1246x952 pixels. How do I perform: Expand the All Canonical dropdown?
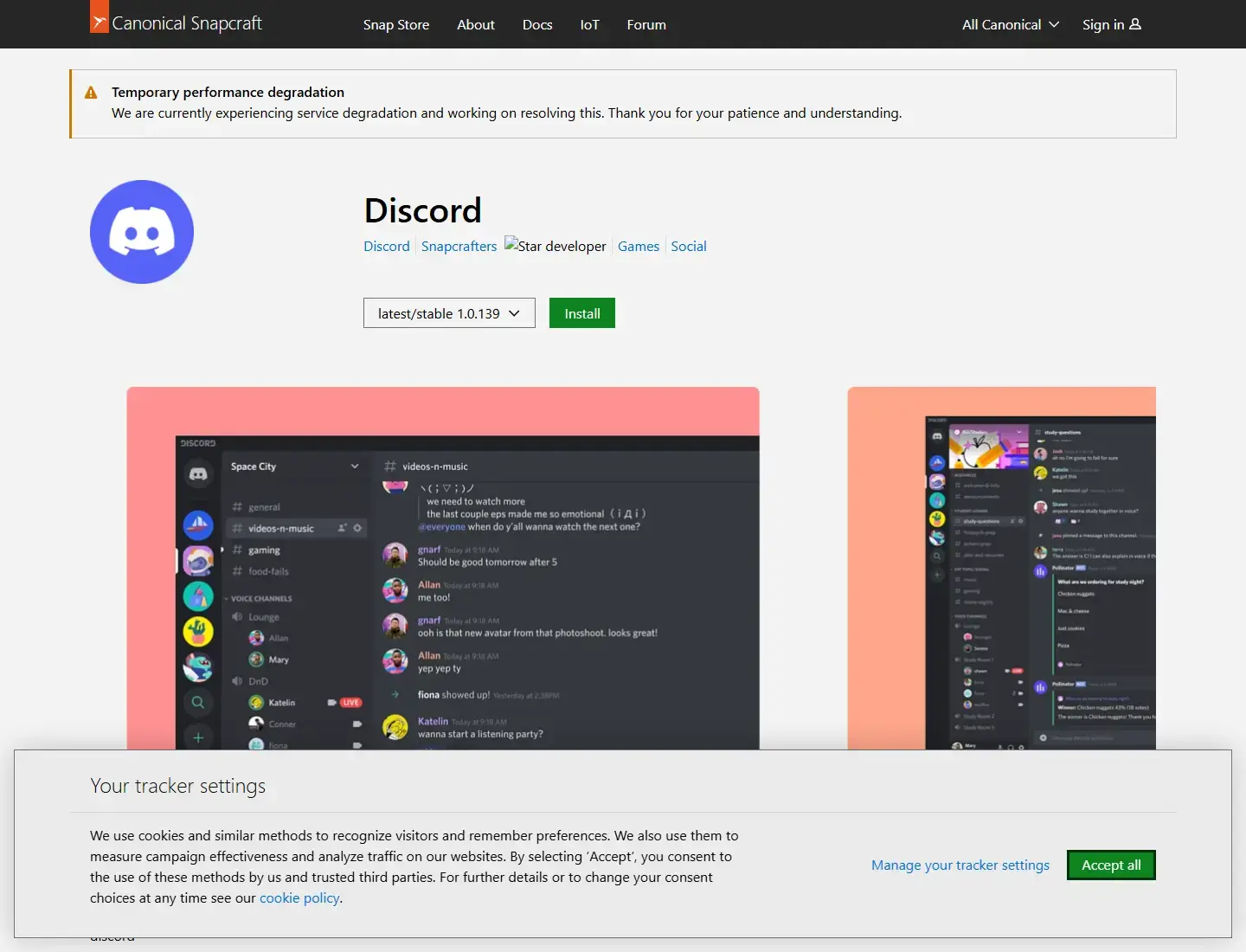pyautogui.click(x=1011, y=24)
